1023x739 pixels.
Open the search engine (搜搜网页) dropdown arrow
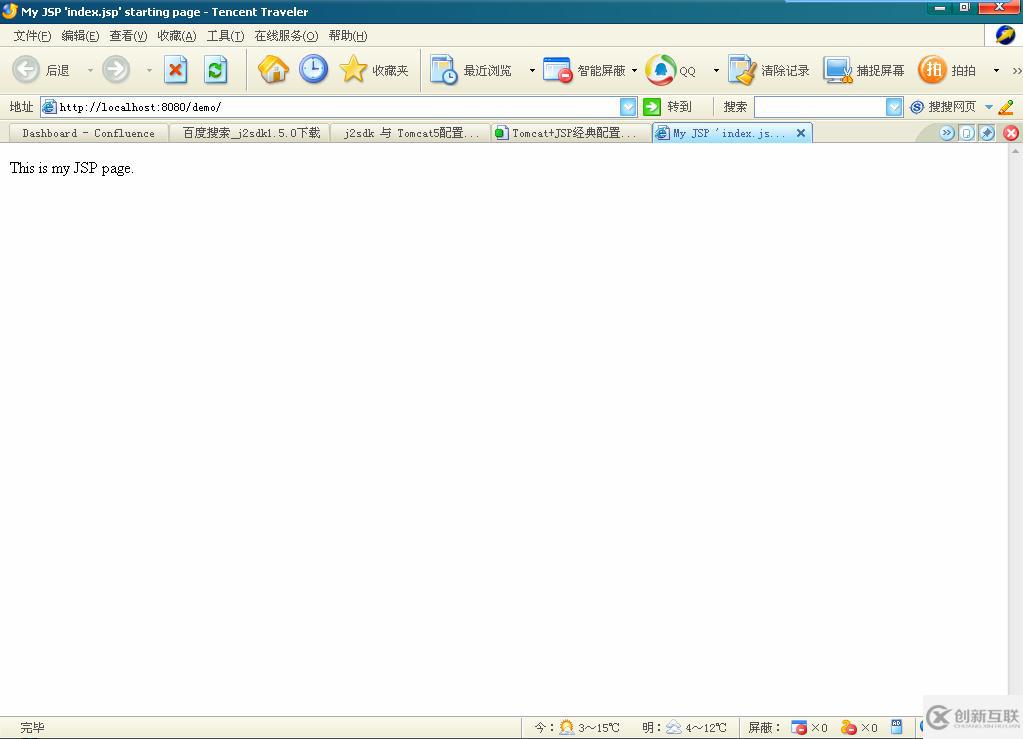988,107
